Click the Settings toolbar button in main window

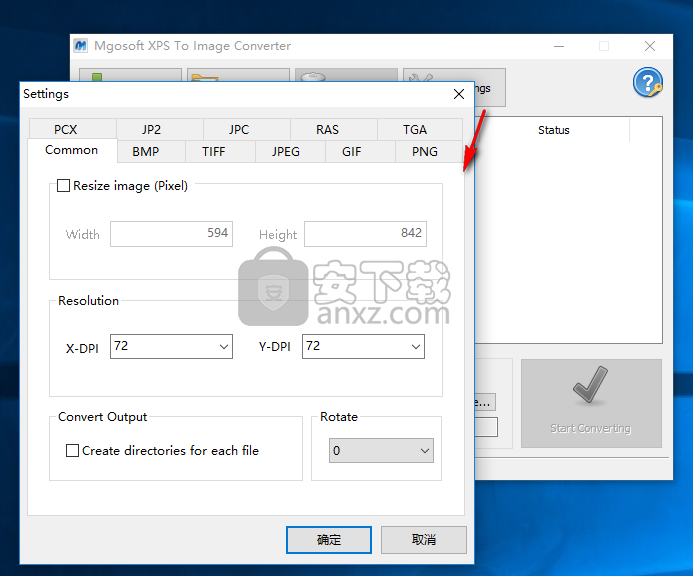tap(490, 88)
